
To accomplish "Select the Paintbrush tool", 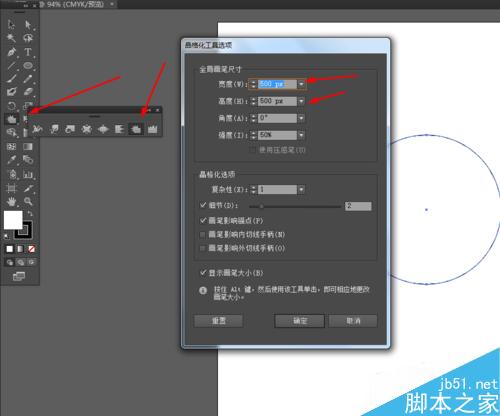I will point(11,79).
